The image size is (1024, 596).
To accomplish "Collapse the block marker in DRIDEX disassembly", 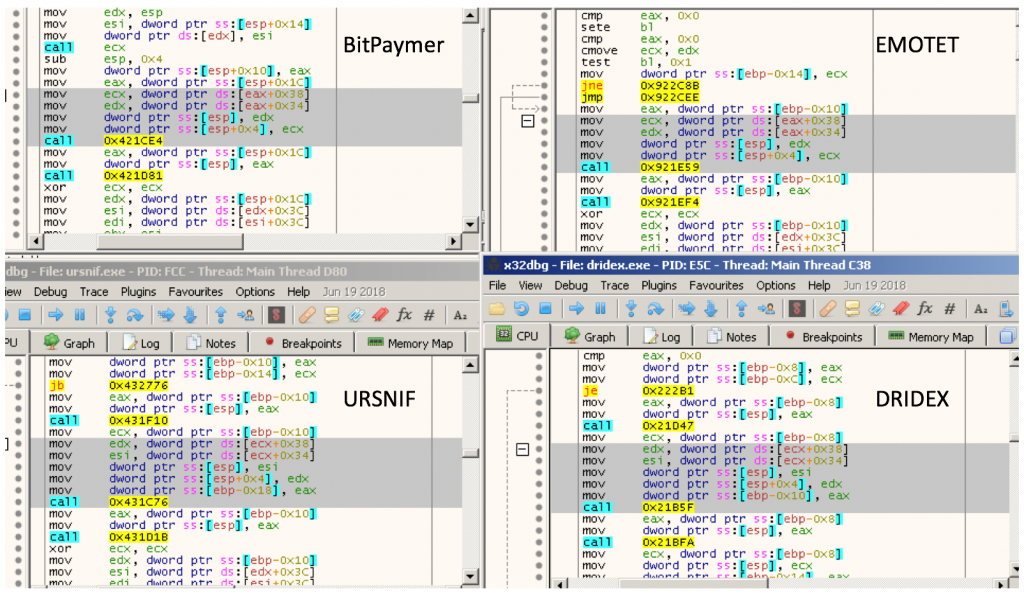I will [521, 450].
